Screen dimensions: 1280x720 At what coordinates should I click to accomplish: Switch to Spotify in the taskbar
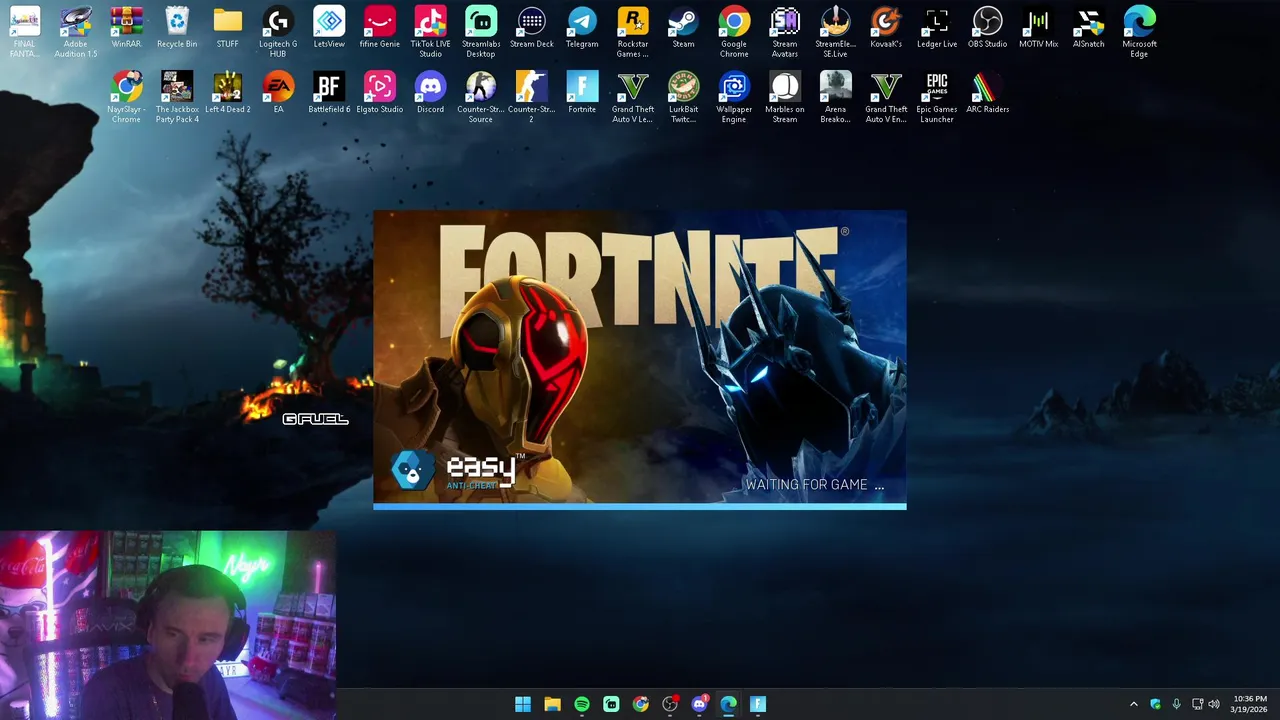[581, 704]
